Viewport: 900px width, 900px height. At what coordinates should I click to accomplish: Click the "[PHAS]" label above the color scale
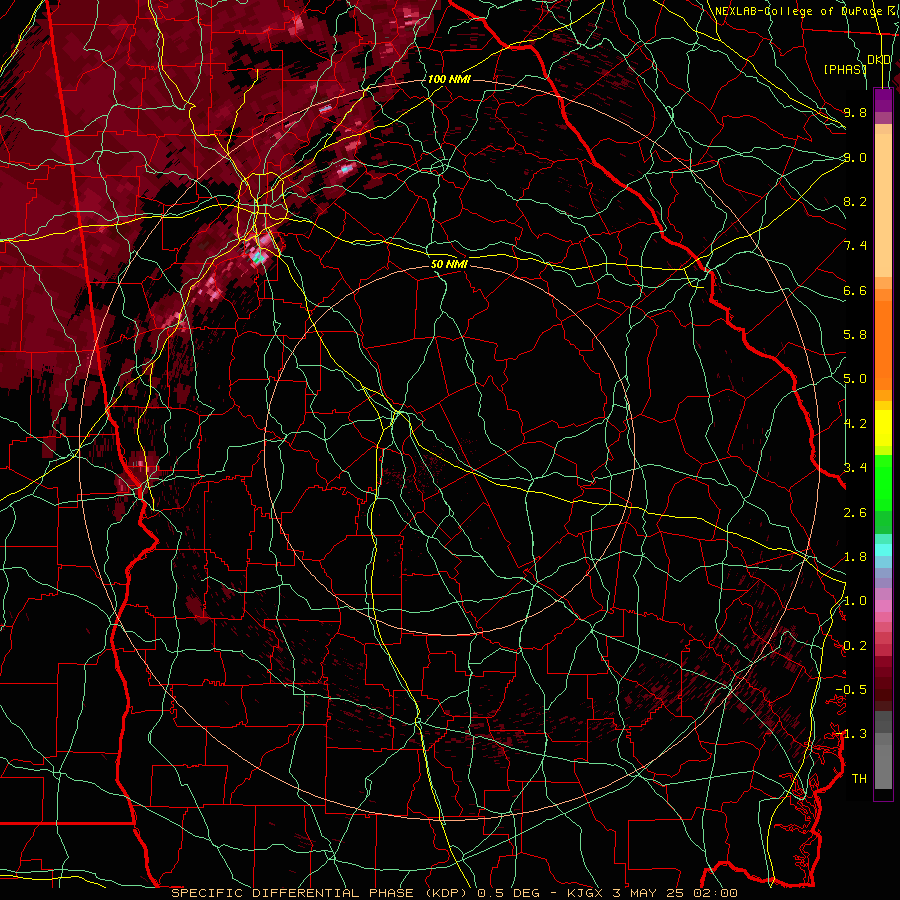(x=845, y=69)
